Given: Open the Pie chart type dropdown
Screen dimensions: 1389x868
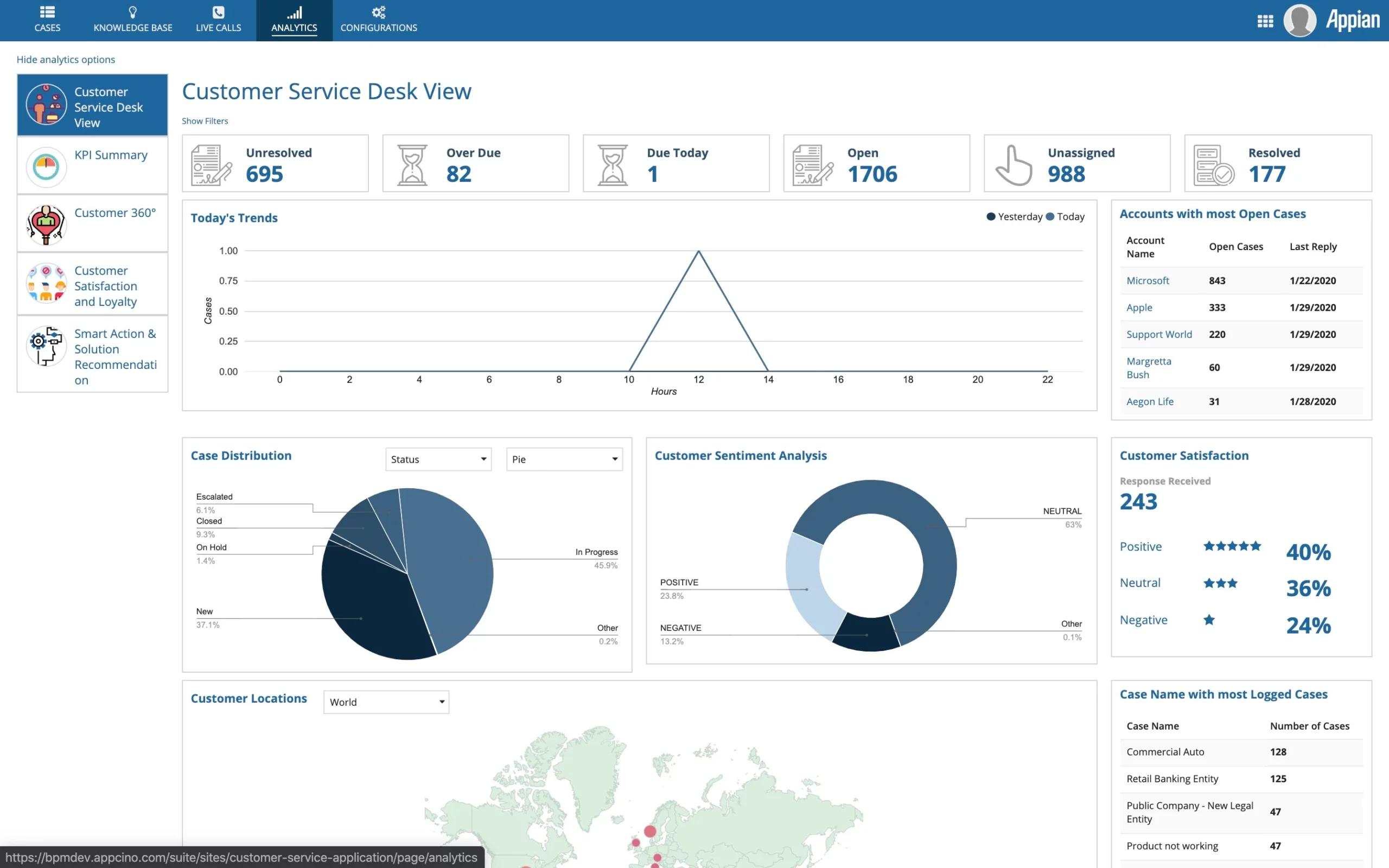Looking at the screenshot, I should click(x=564, y=459).
